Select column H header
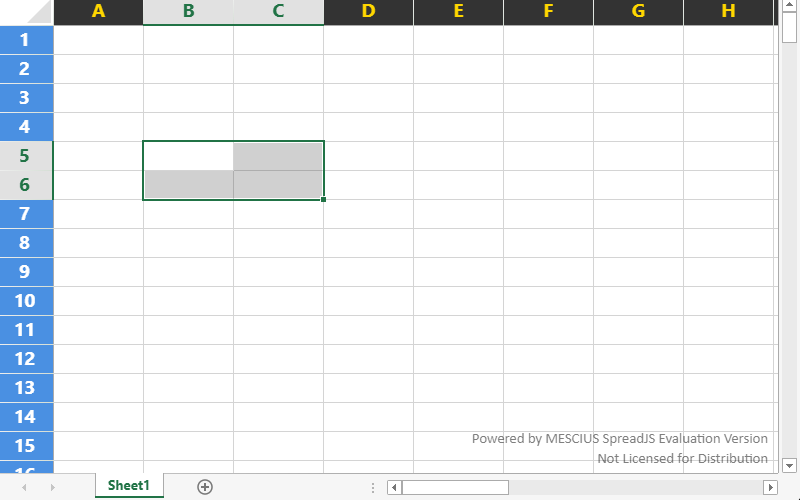800x500 pixels. (x=728, y=12)
